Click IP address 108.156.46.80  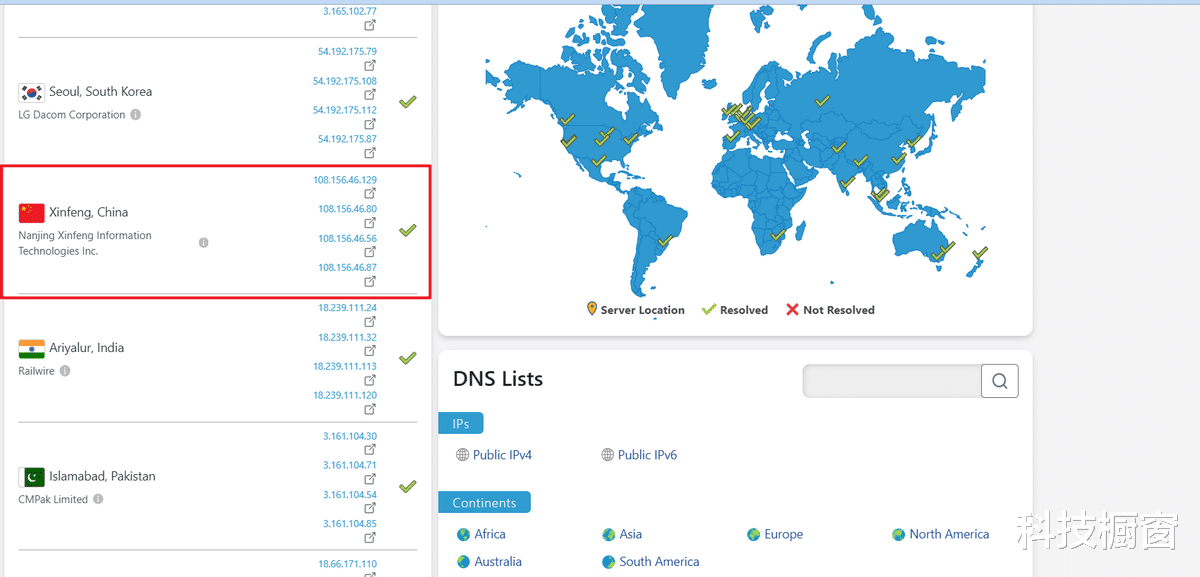coord(348,209)
